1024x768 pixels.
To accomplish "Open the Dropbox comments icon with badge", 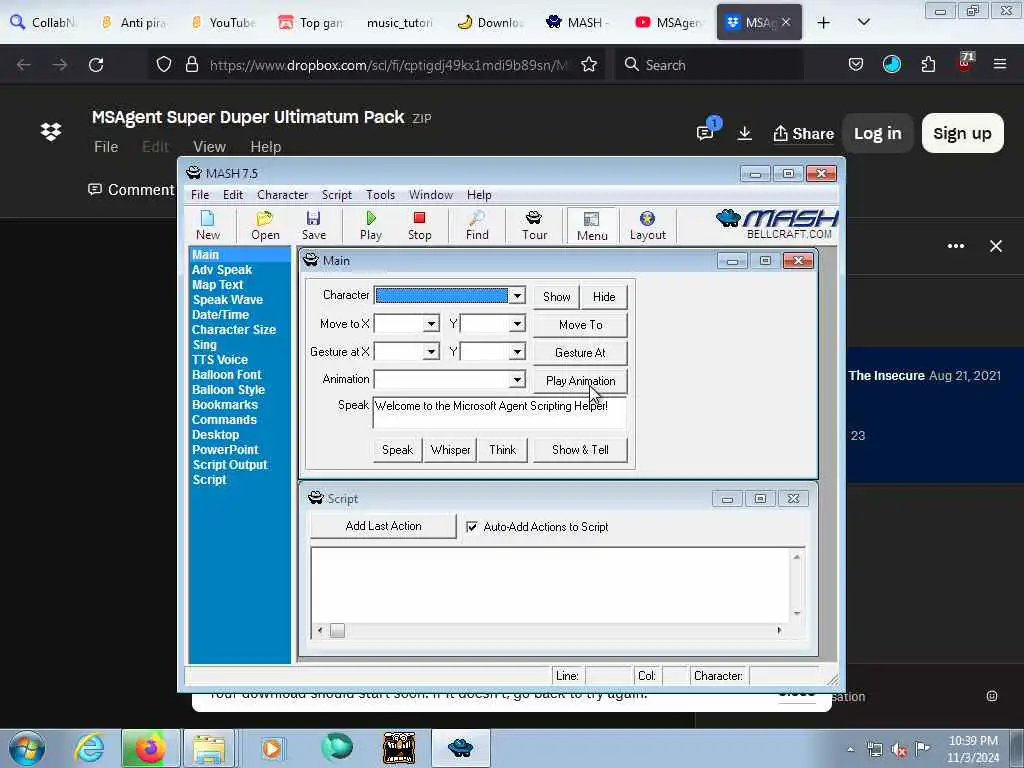I will 707,131.
